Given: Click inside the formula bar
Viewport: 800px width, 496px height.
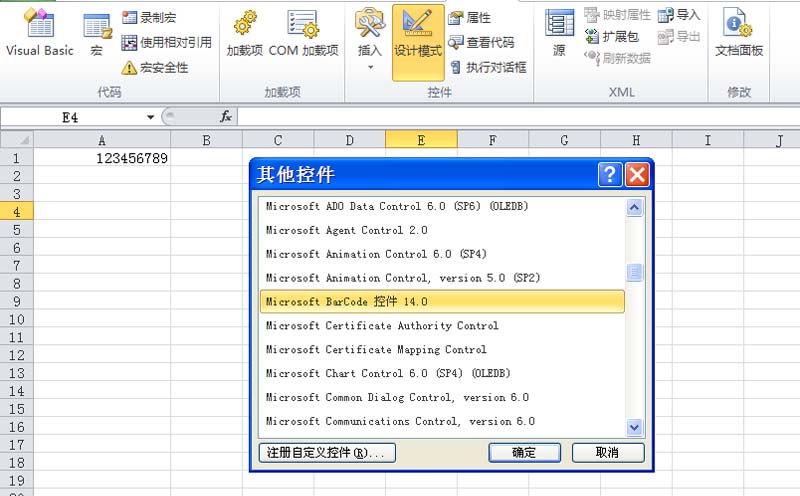Looking at the screenshot, I should pos(518,117).
